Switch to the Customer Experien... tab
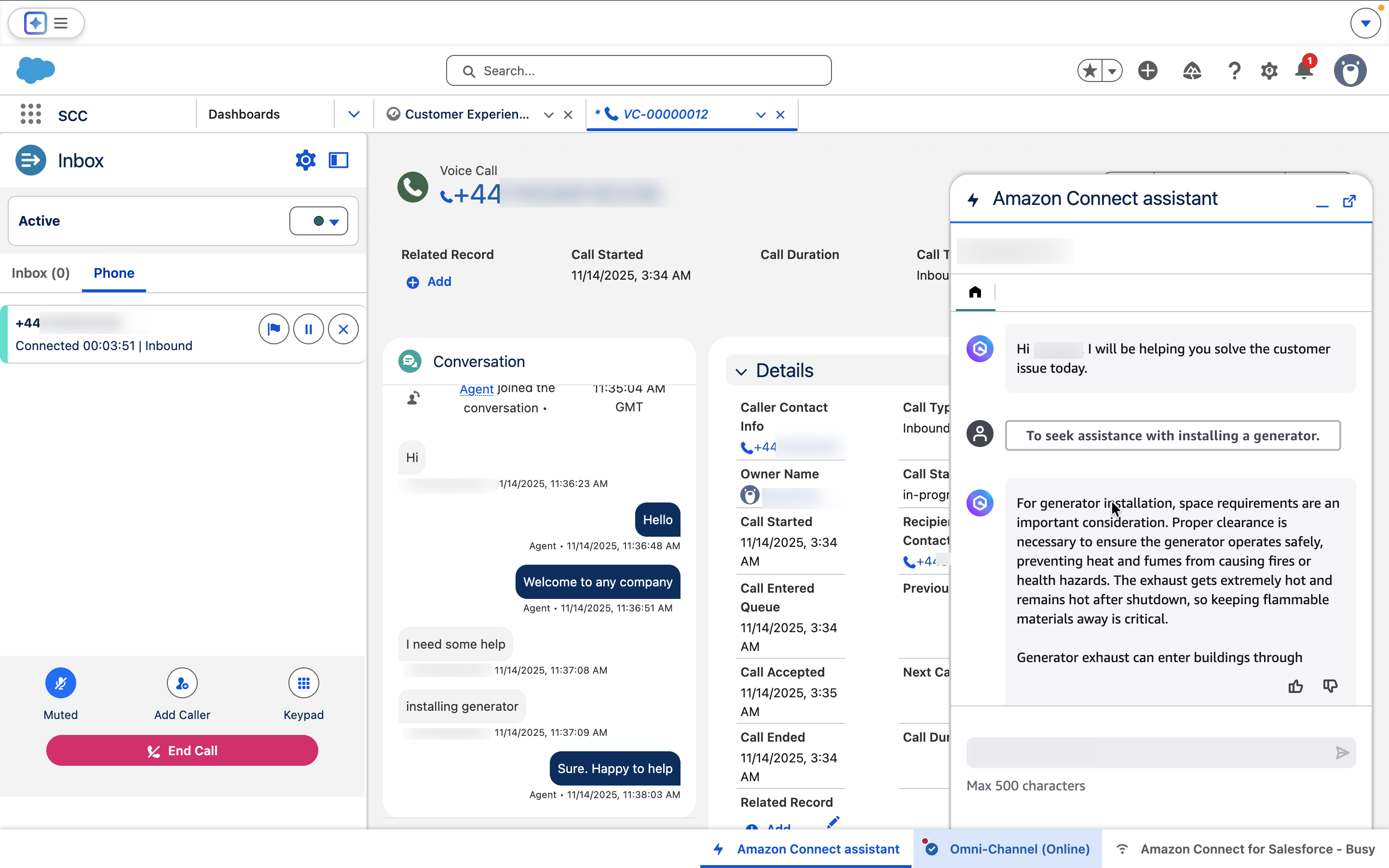Viewport: 1389px width, 868px height. pyautogui.click(x=467, y=114)
